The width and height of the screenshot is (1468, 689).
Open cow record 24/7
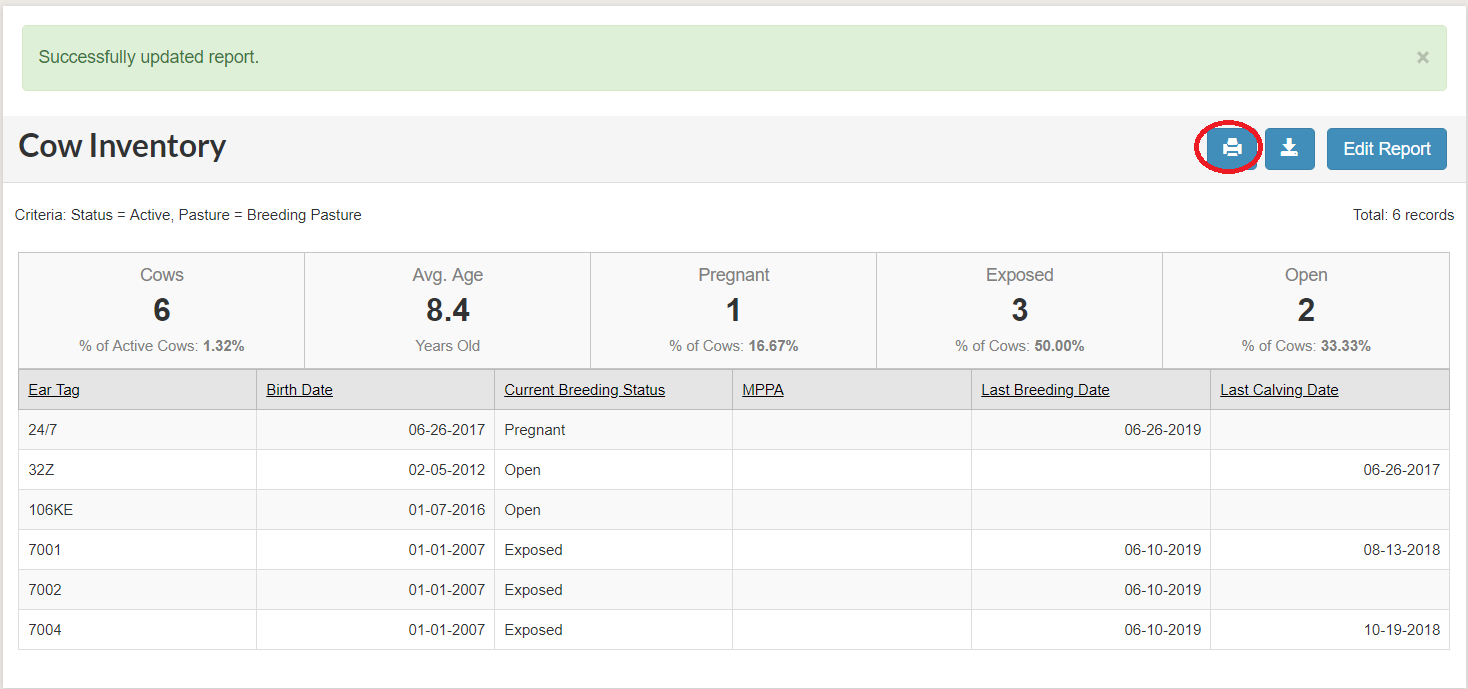39,429
